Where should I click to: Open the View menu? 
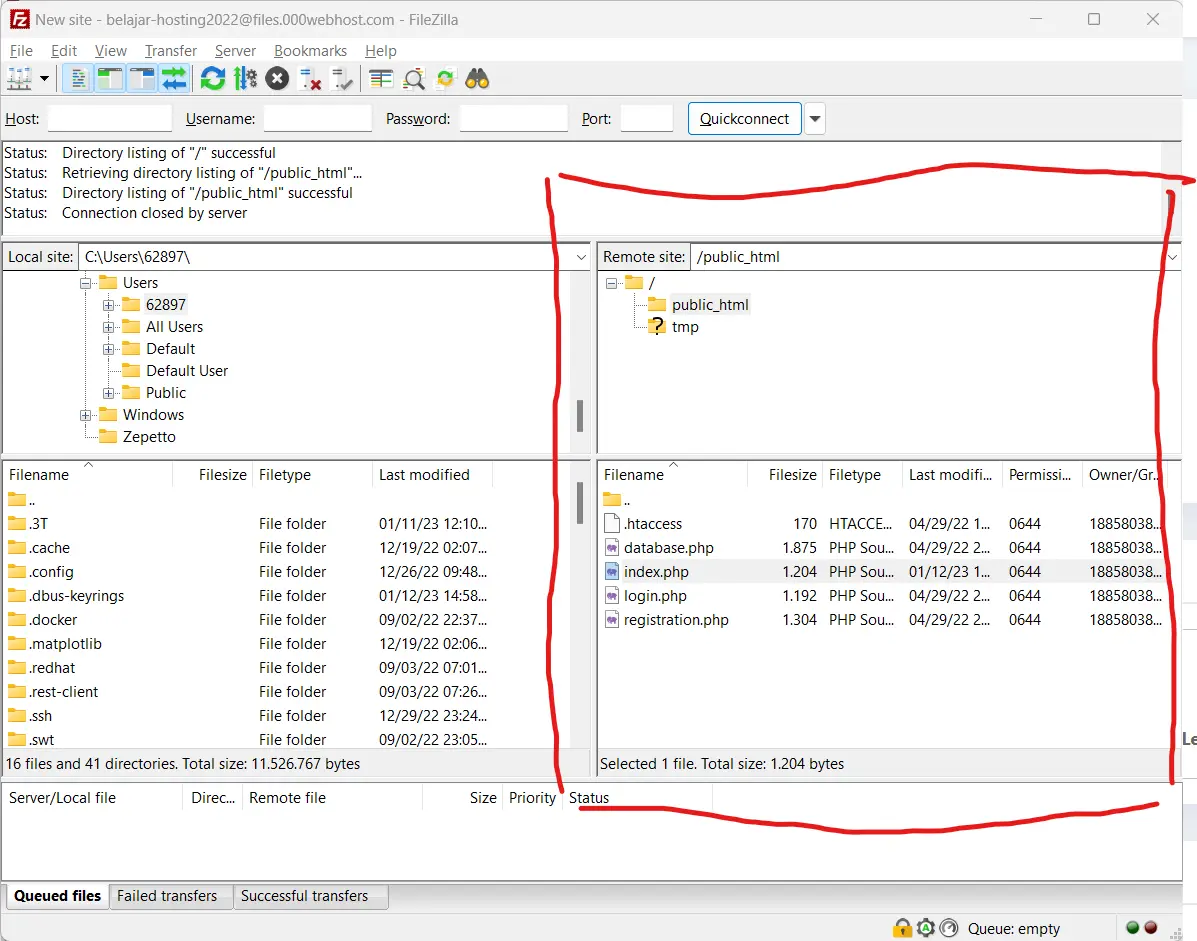111,50
